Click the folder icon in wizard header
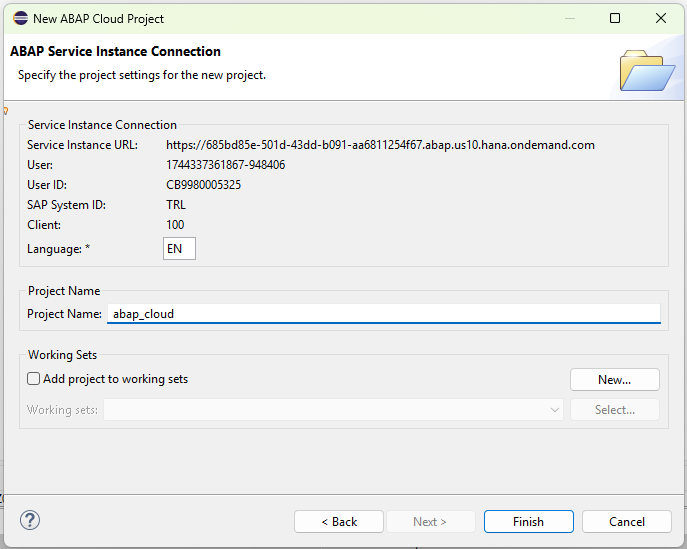The width and height of the screenshot is (687, 549). pos(647,70)
